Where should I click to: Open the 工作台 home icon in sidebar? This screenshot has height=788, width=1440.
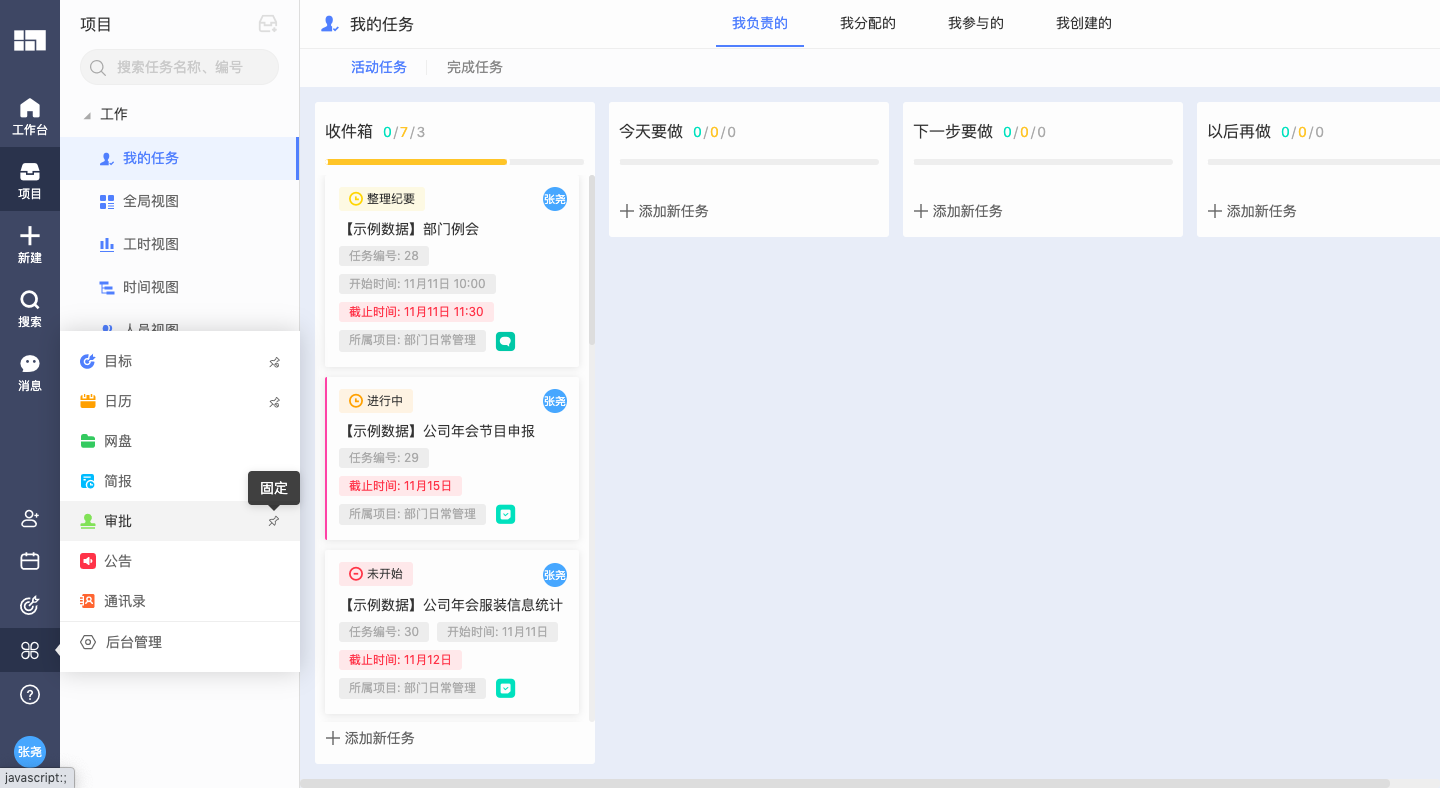tap(30, 116)
